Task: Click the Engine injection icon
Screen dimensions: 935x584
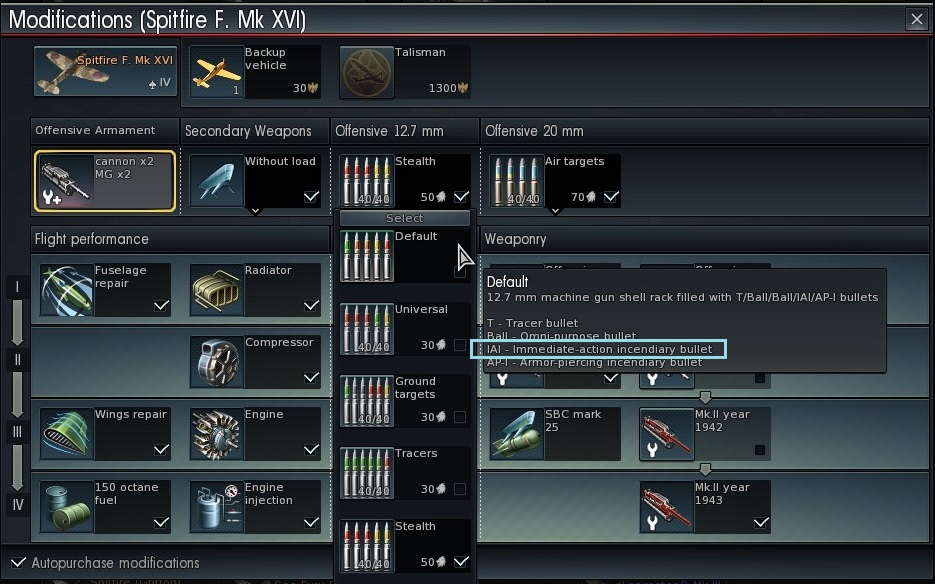Action: point(216,507)
